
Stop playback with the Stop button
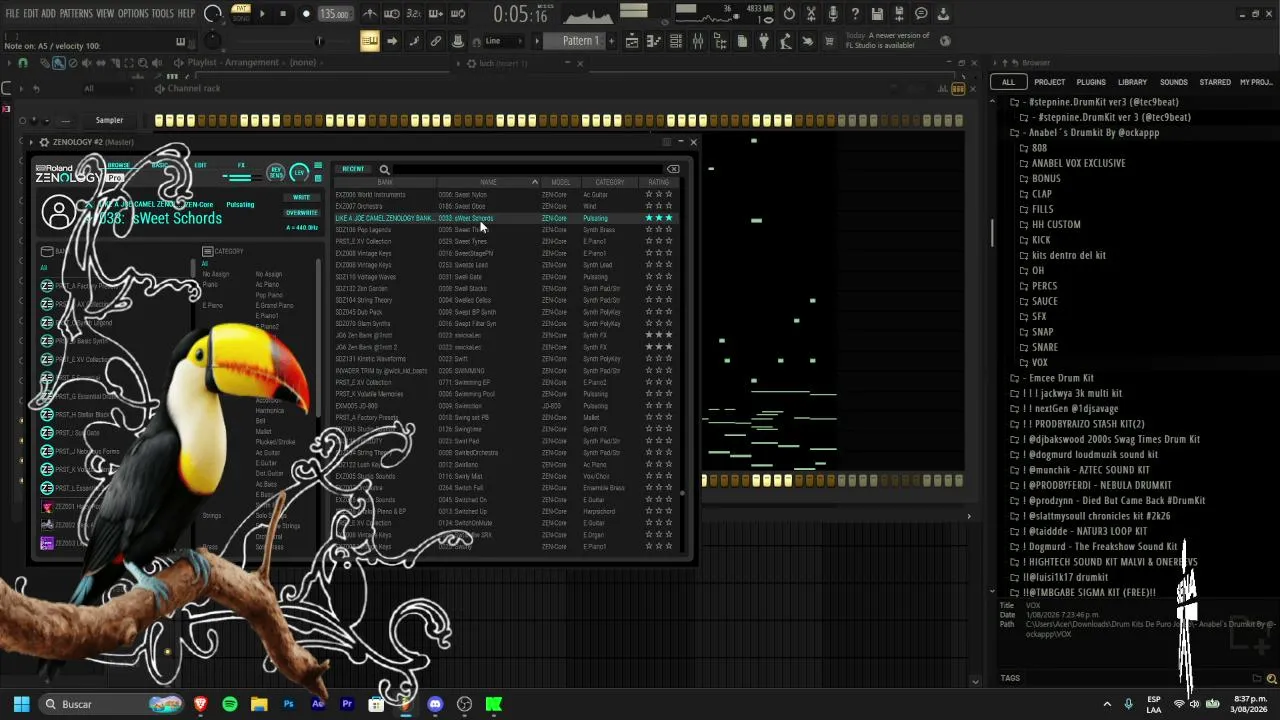point(284,14)
